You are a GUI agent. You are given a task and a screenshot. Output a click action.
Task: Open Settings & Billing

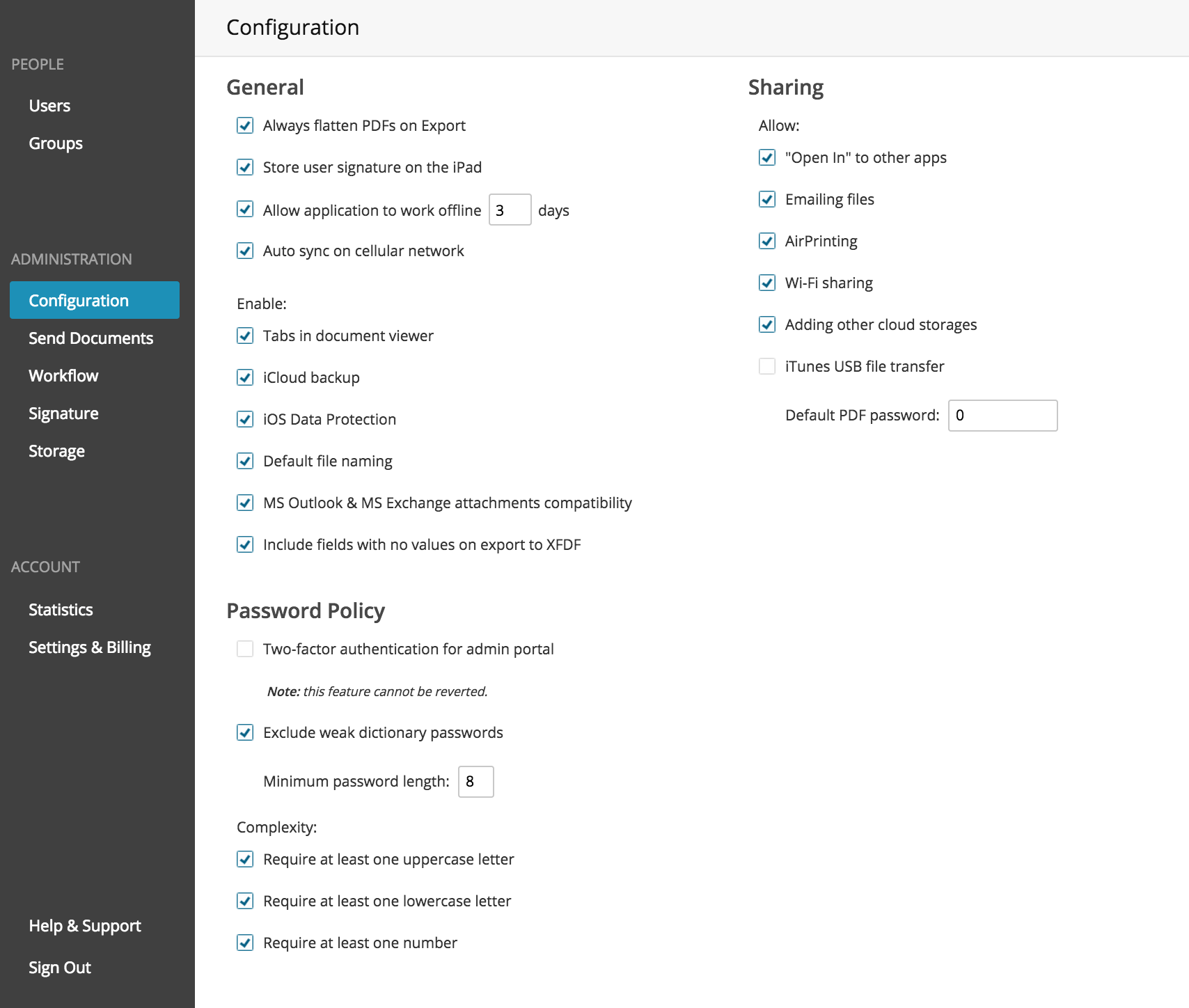(89, 647)
